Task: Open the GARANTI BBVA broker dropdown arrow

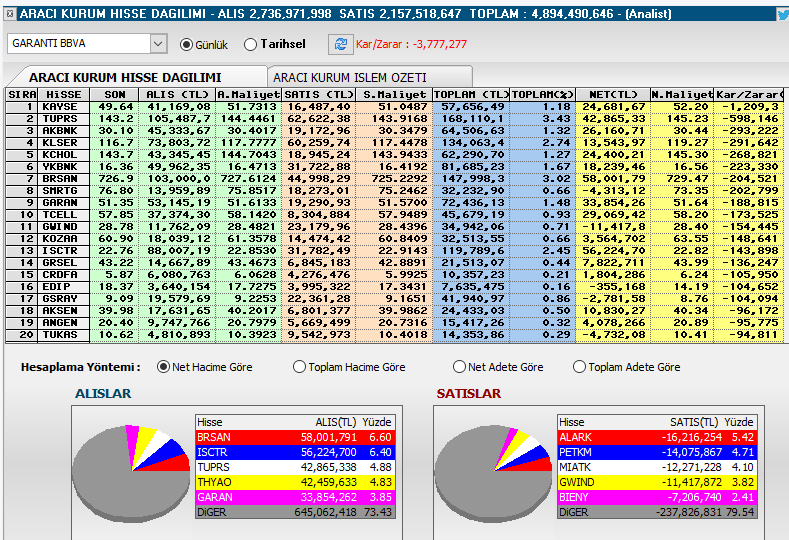Action: click(158, 44)
